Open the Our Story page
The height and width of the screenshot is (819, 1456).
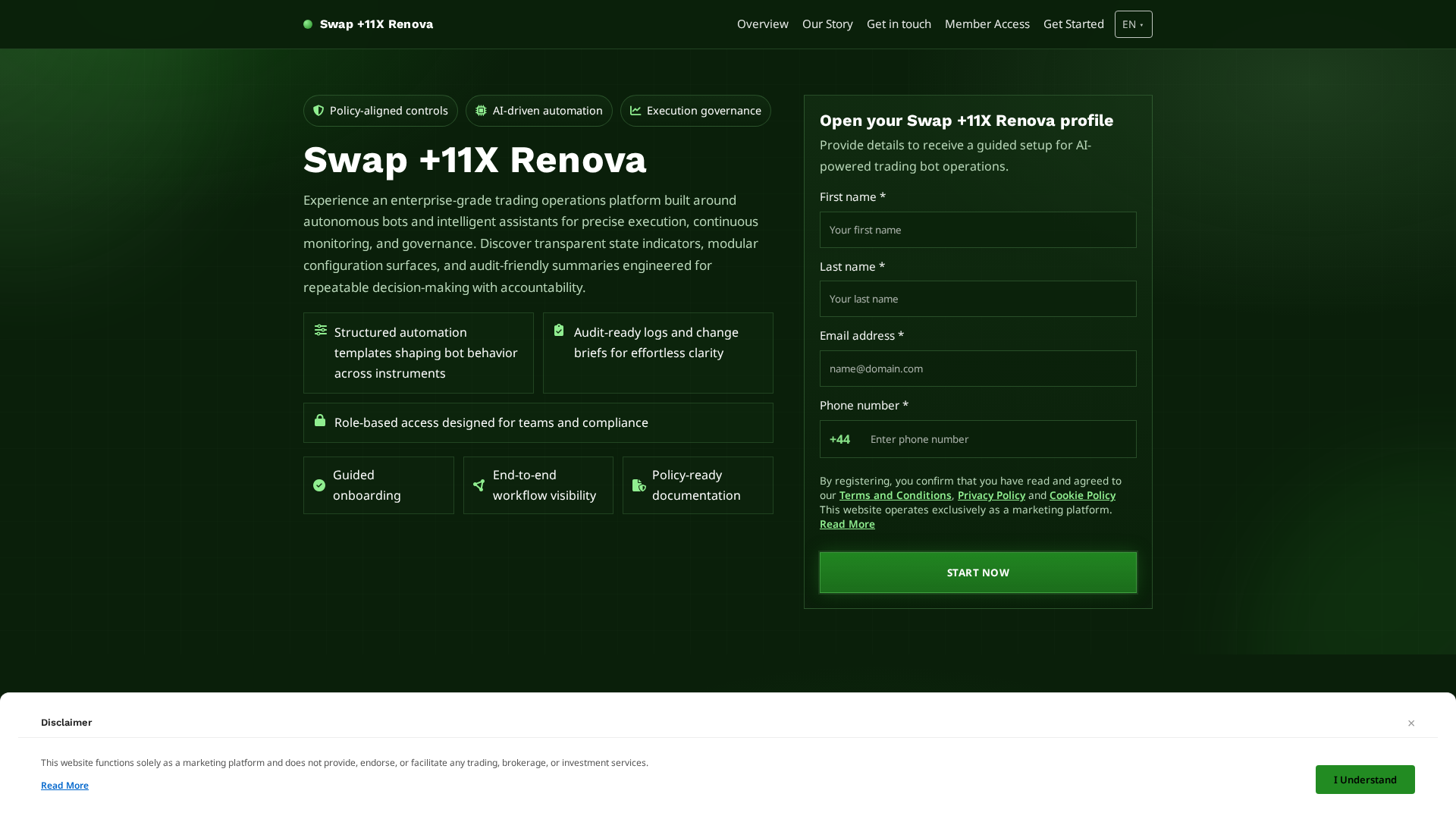(x=827, y=24)
